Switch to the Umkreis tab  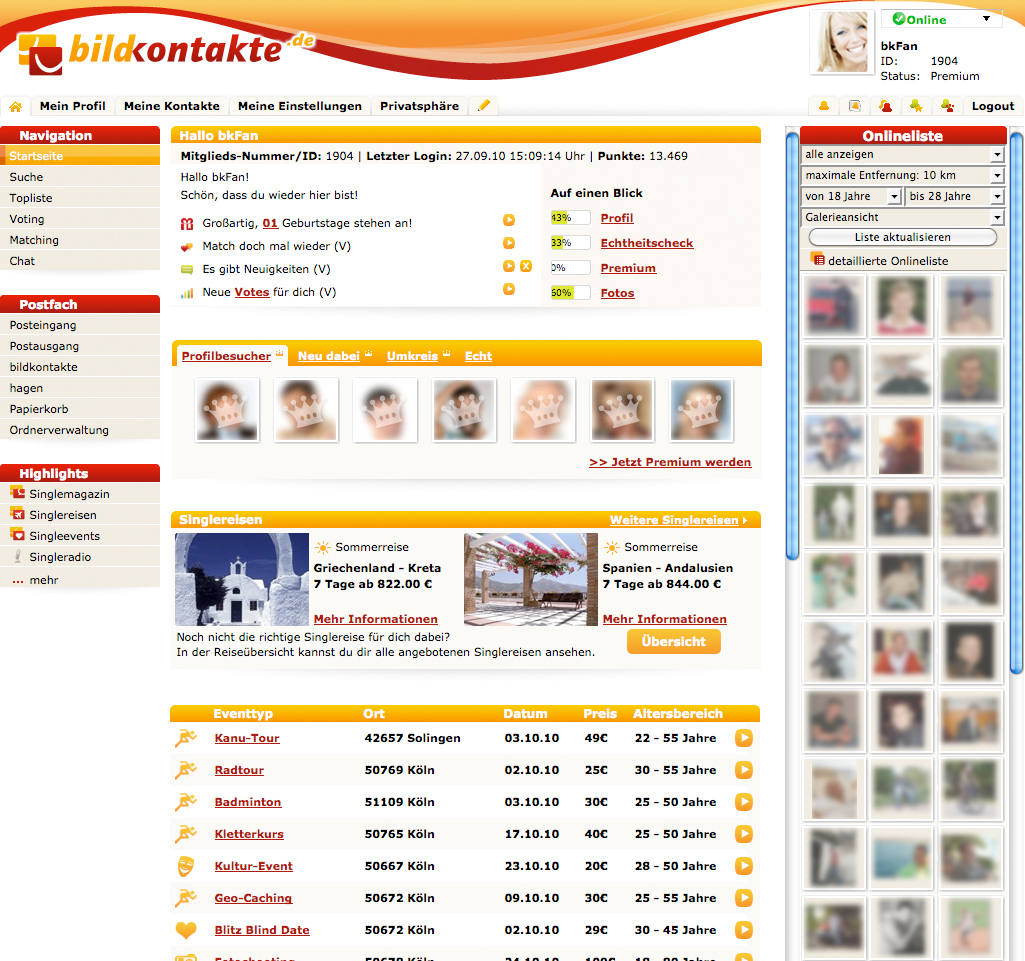click(412, 356)
